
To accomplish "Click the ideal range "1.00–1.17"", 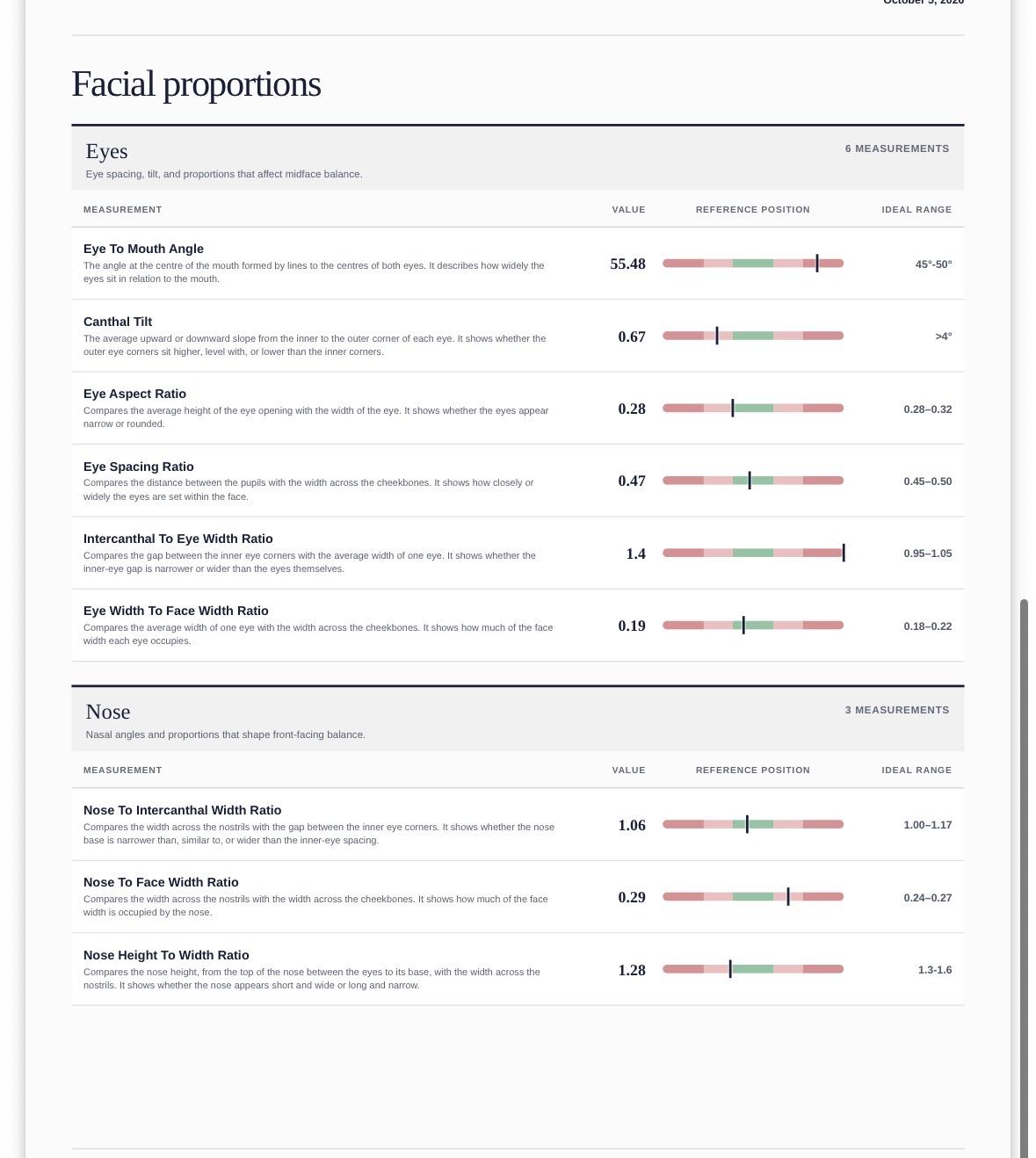I will pos(928,825).
